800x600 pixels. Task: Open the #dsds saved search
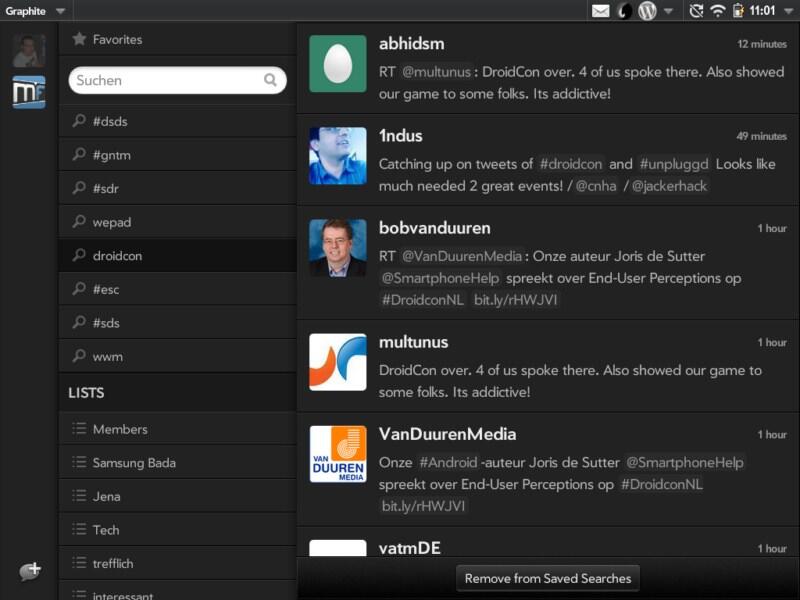(178, 121)
